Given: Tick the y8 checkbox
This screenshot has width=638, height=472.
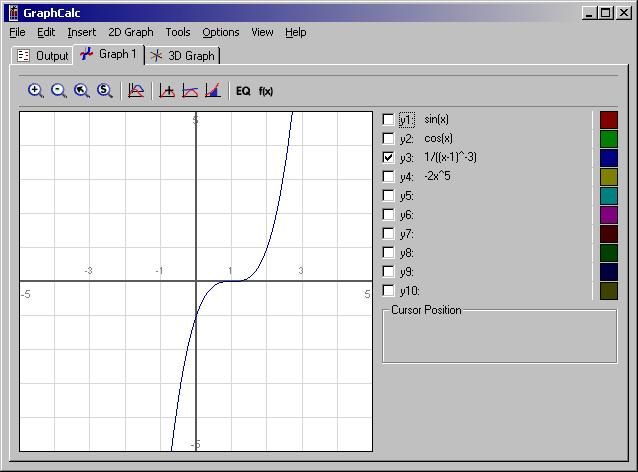Looking at the screenshot, I should [389, 253].
